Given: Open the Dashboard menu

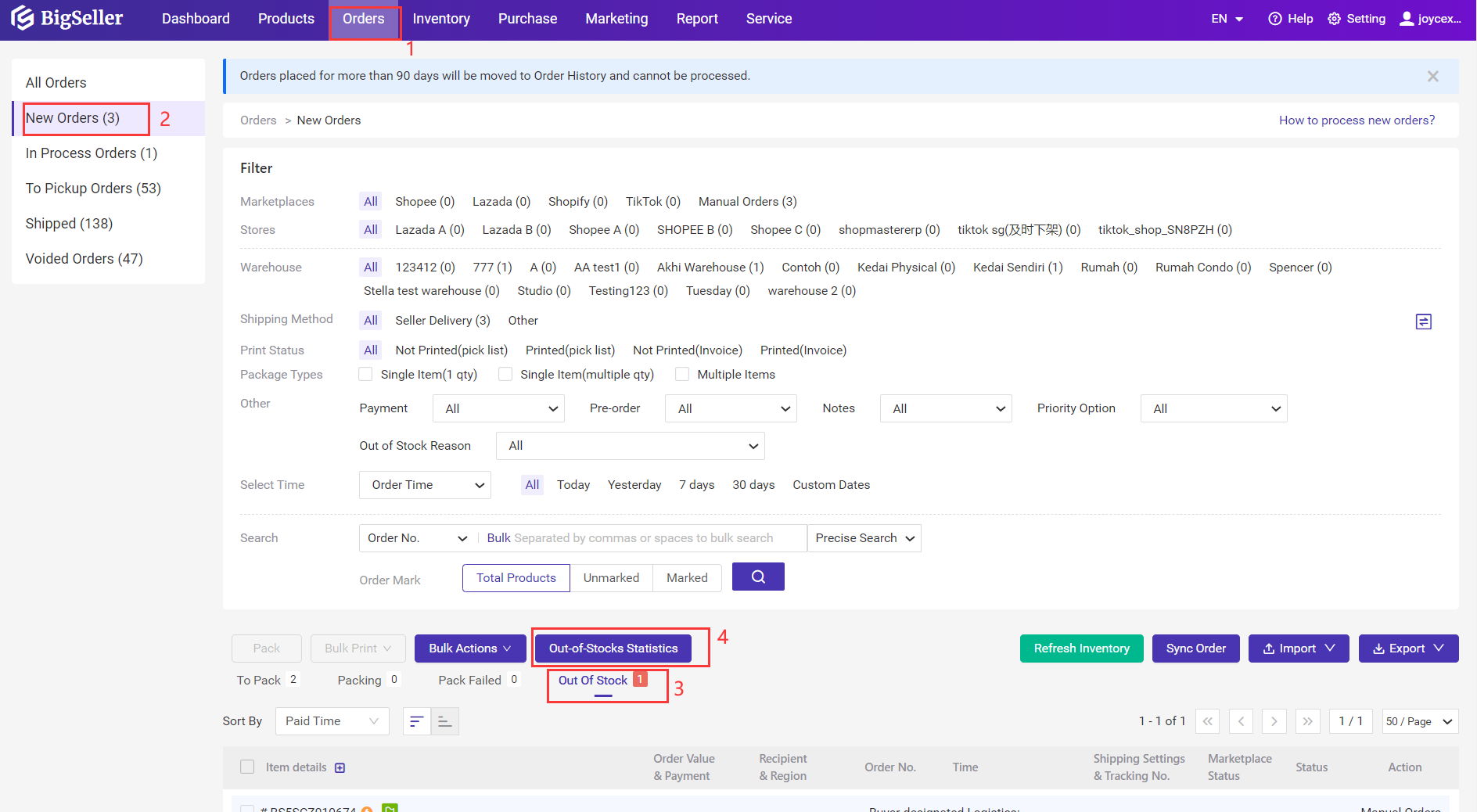Looking at the screenshot, I should (196, 19).
